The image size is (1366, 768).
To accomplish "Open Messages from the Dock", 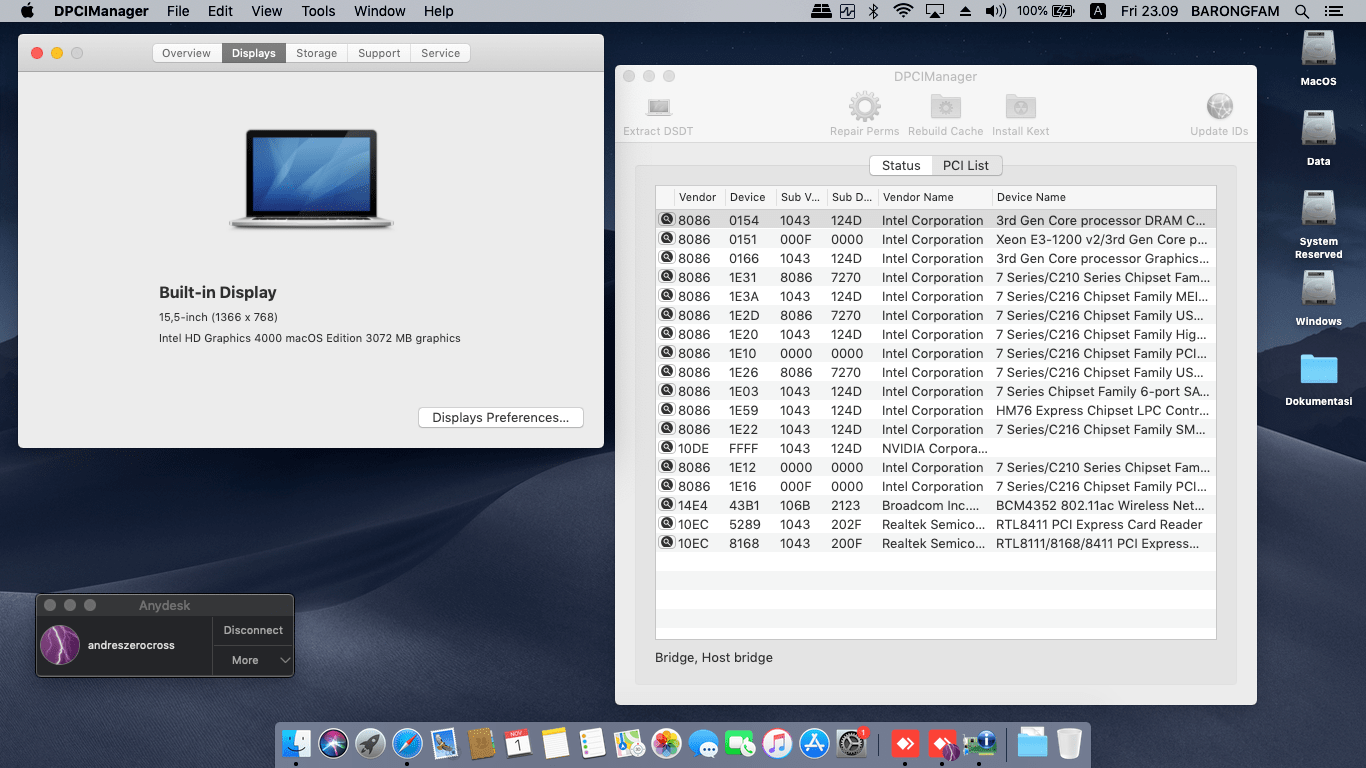I will tap(703, 743).
